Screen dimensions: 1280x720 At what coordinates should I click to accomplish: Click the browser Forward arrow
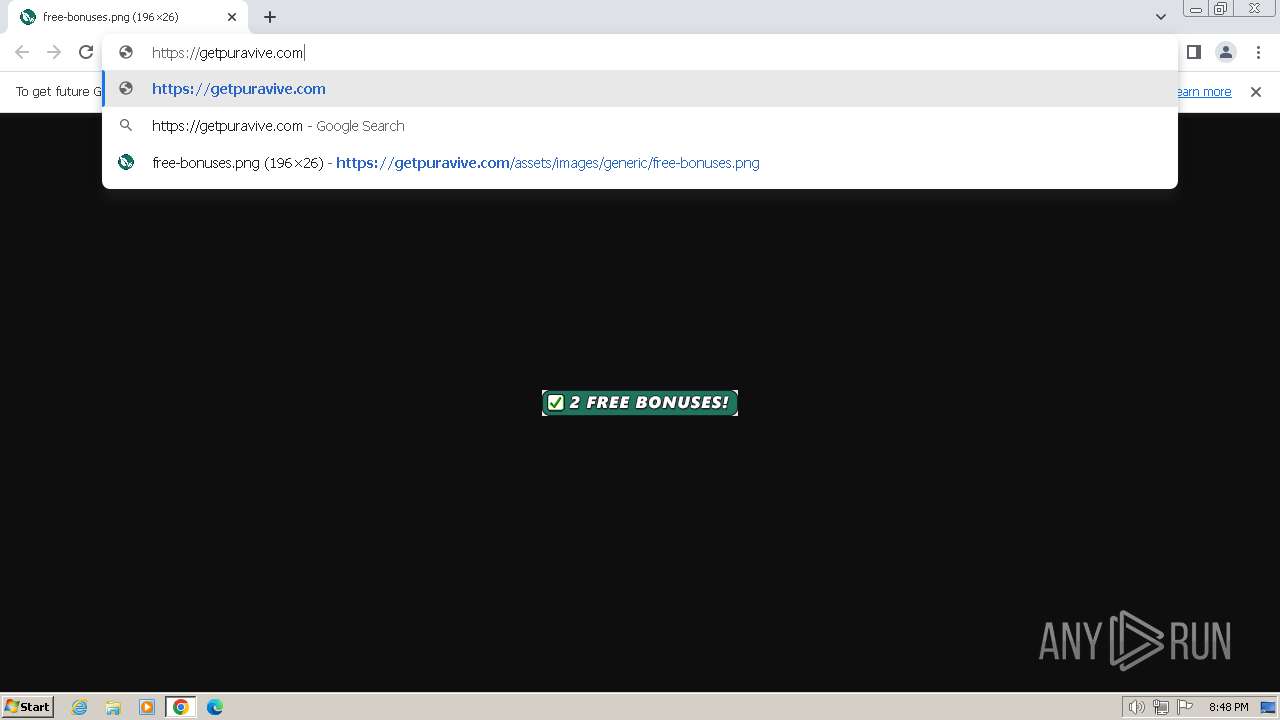click(54, 52)
